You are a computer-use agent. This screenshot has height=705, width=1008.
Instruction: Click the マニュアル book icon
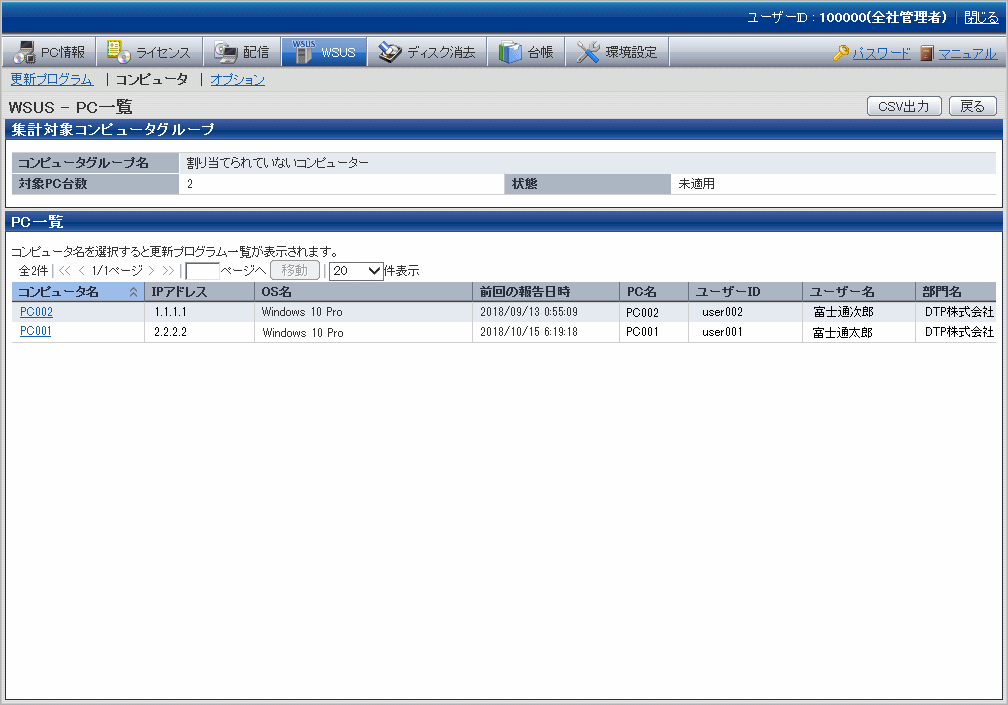pyautogui.click(x=927, y=54)
